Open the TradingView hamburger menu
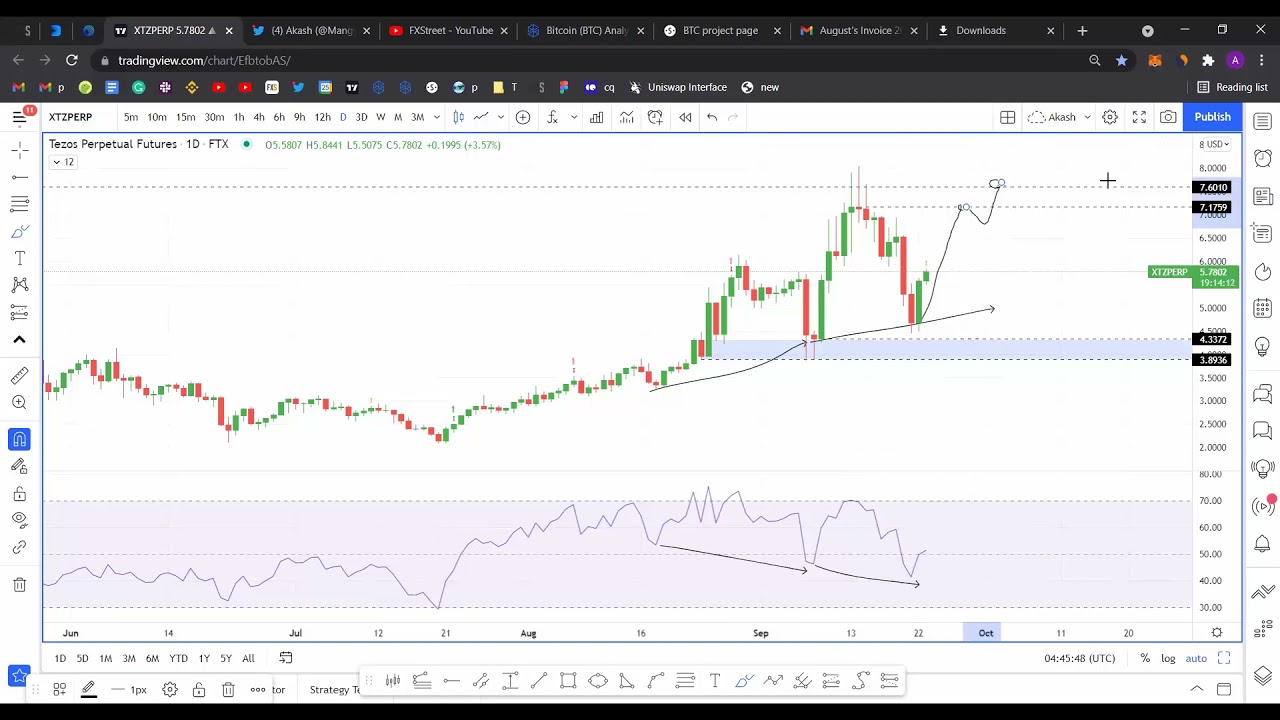1280x720 pixels. [19, 117]
